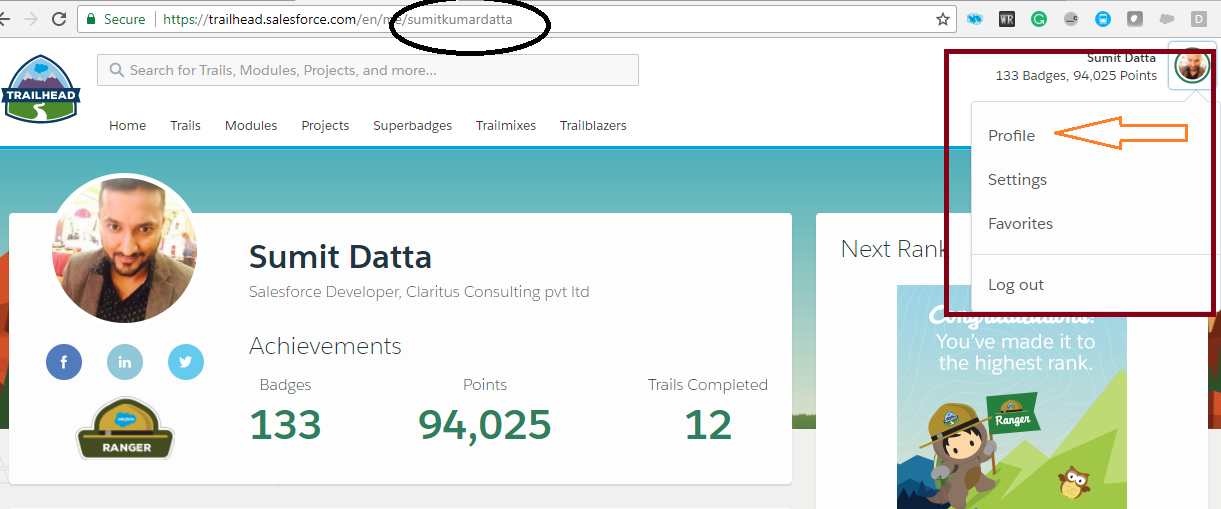Image resolution: width=1221 pixels, height=509 pixels.
Task: Open the Trails nav item
Action: [x=185, y=126]
